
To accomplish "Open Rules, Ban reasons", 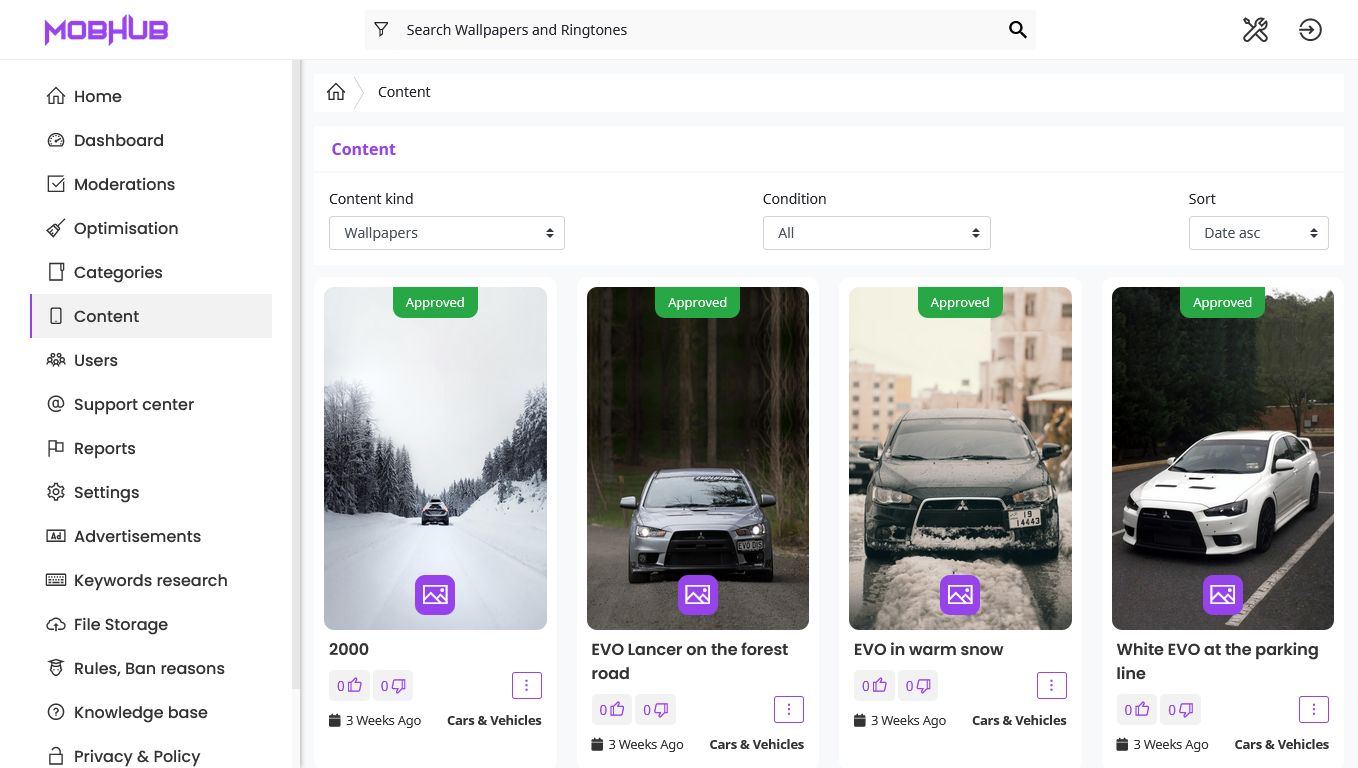I will click(149, 668).
